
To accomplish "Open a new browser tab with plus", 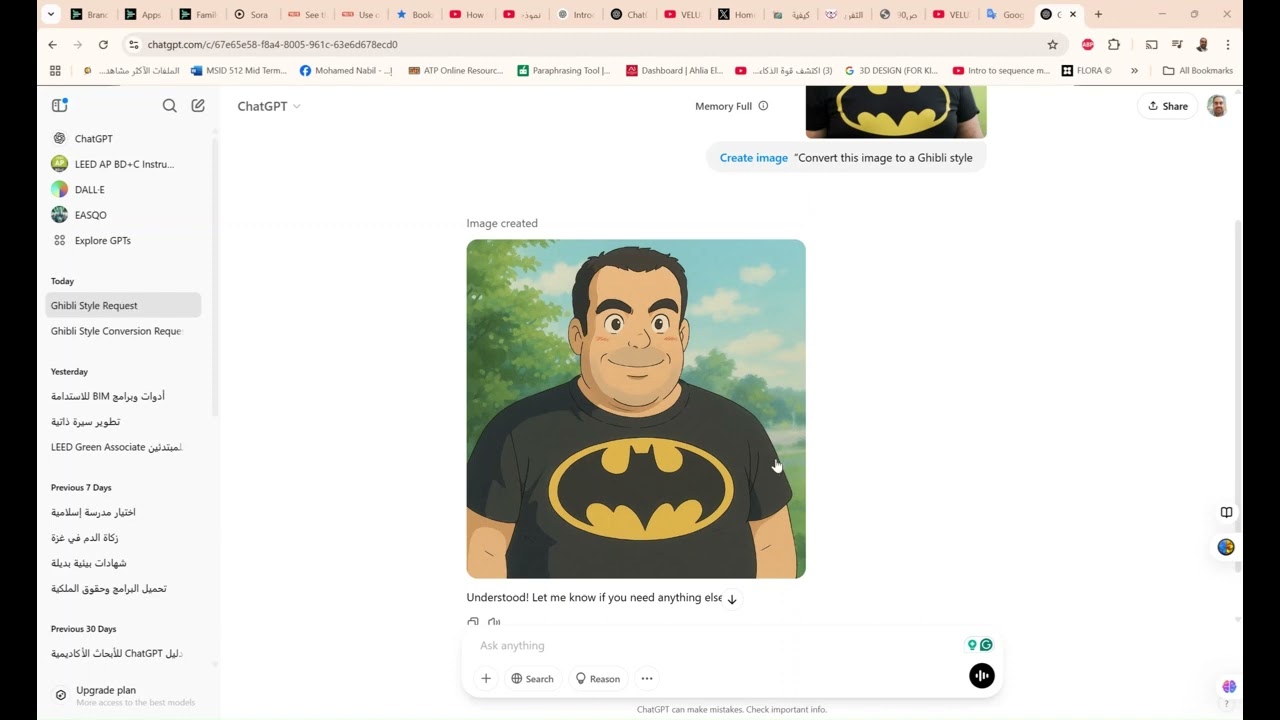I will [1098, 15].
